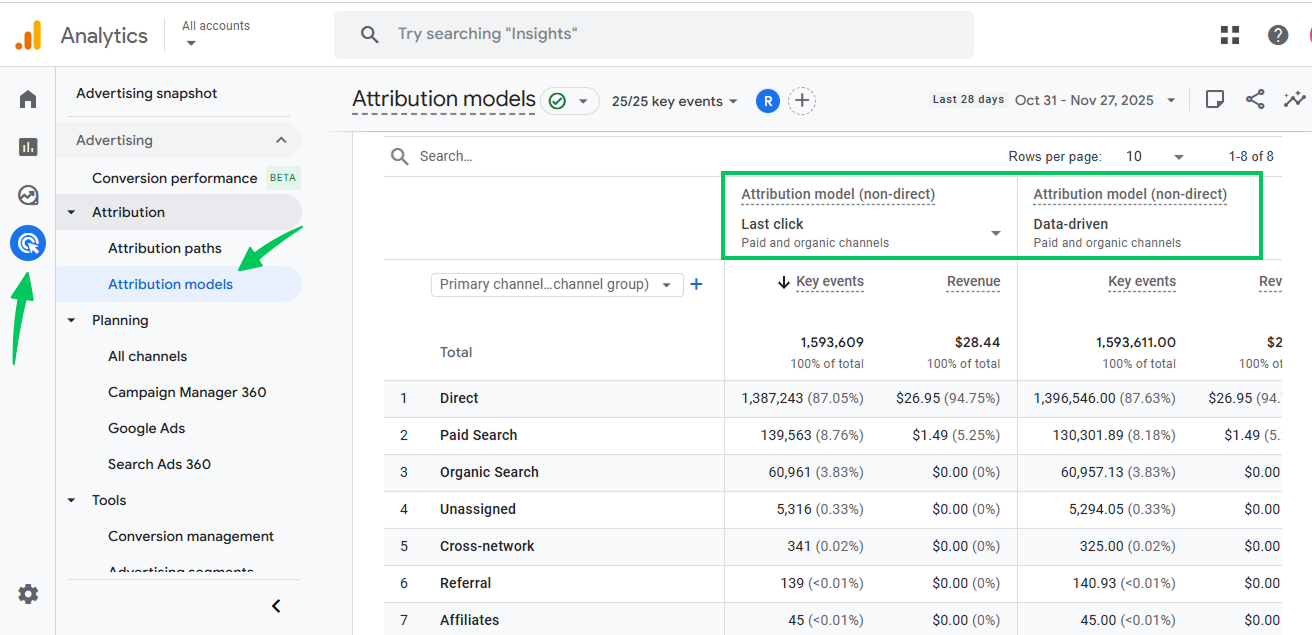This screenshot has width=1312, height=635.
Task: Sort by Revenue column header
Action: pos(973,282)
